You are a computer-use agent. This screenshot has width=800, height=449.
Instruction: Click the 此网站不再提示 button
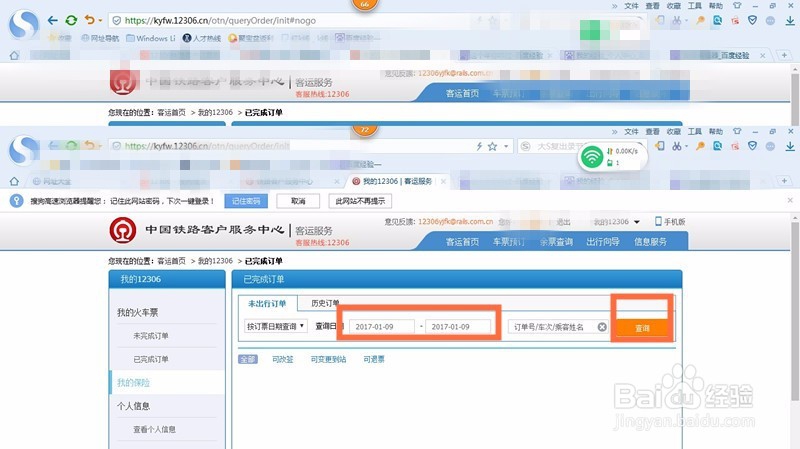360,201
